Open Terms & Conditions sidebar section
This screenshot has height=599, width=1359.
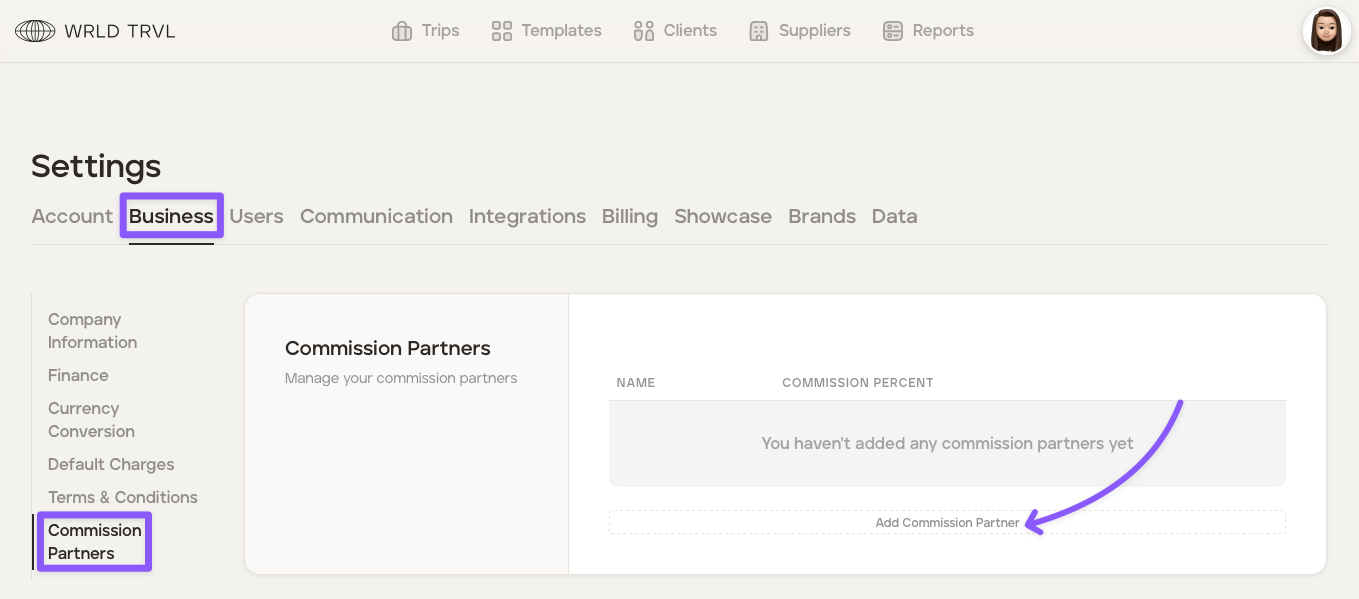tap(122, 497)
